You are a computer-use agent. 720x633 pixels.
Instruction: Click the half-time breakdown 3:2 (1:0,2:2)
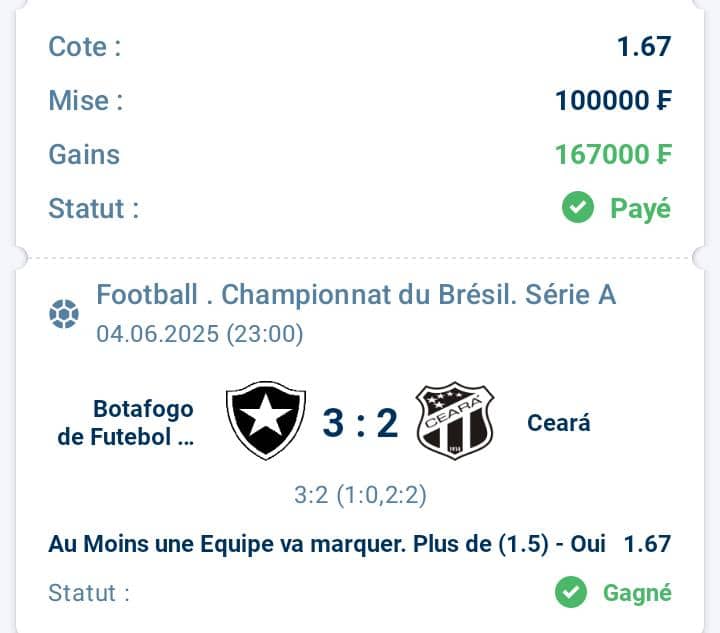point(360,495)
